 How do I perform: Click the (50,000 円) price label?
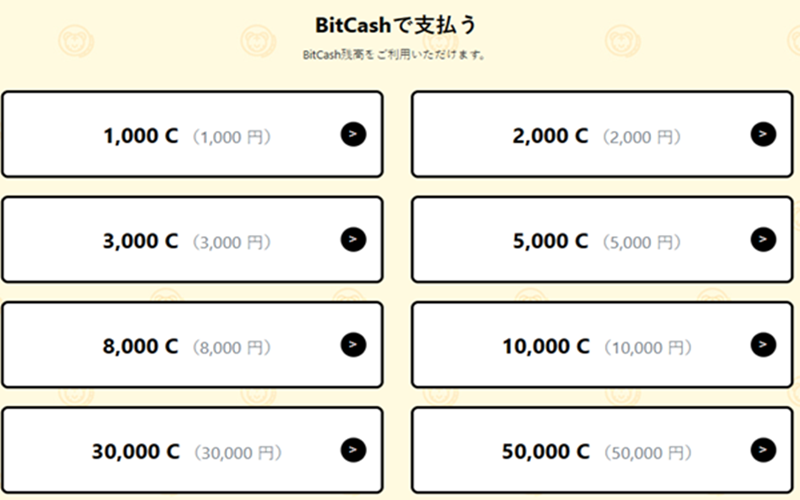click(x=646, y=453)
